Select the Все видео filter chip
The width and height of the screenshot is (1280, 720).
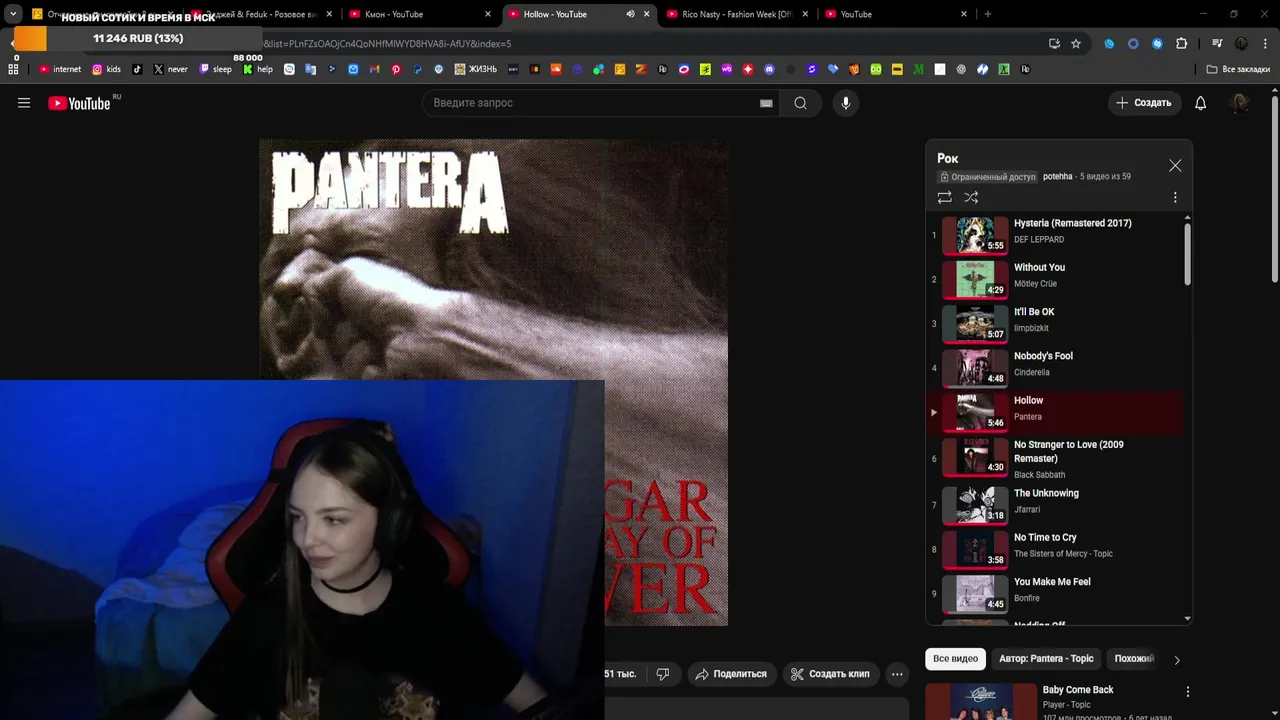click(x=955, y=659)
